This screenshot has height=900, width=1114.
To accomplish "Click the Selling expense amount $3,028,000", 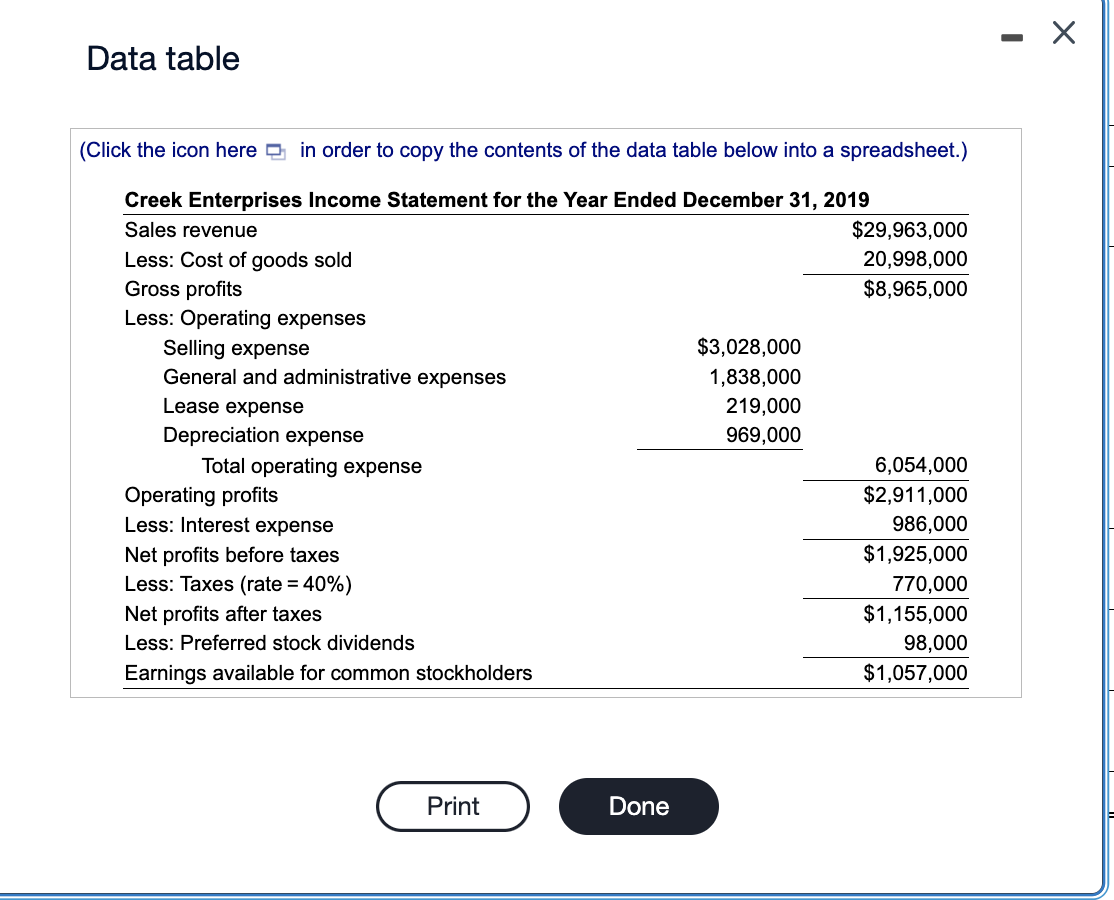I will (x=749, y=347).
